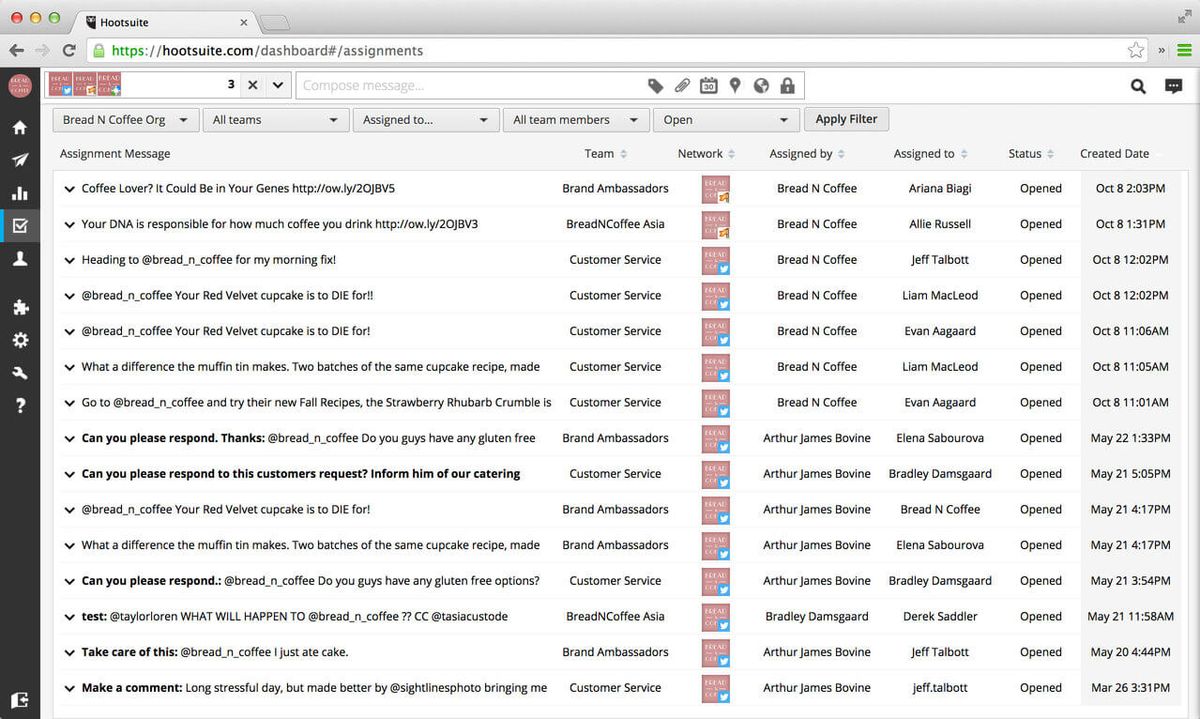Click assignee jeff.talbott in last row

pos(940,688)
